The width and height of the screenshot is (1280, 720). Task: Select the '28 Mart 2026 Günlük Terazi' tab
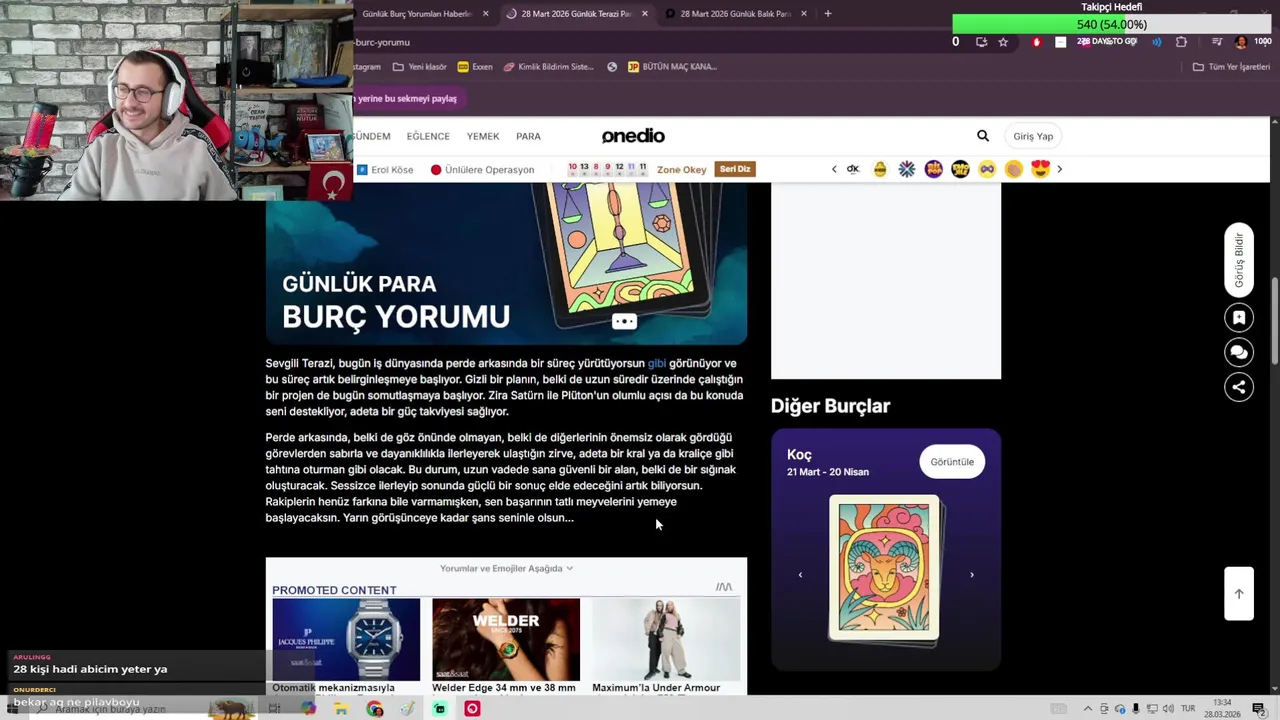[577, 14]
